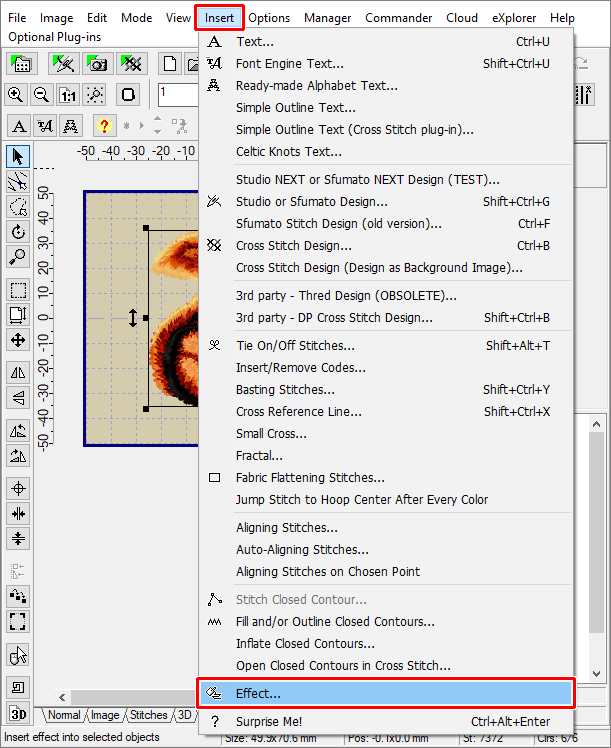Select Cross Stitch Design... menu entry
Image resolution: width=611 pixels, height=748 pixels.
tap(293, 245)
